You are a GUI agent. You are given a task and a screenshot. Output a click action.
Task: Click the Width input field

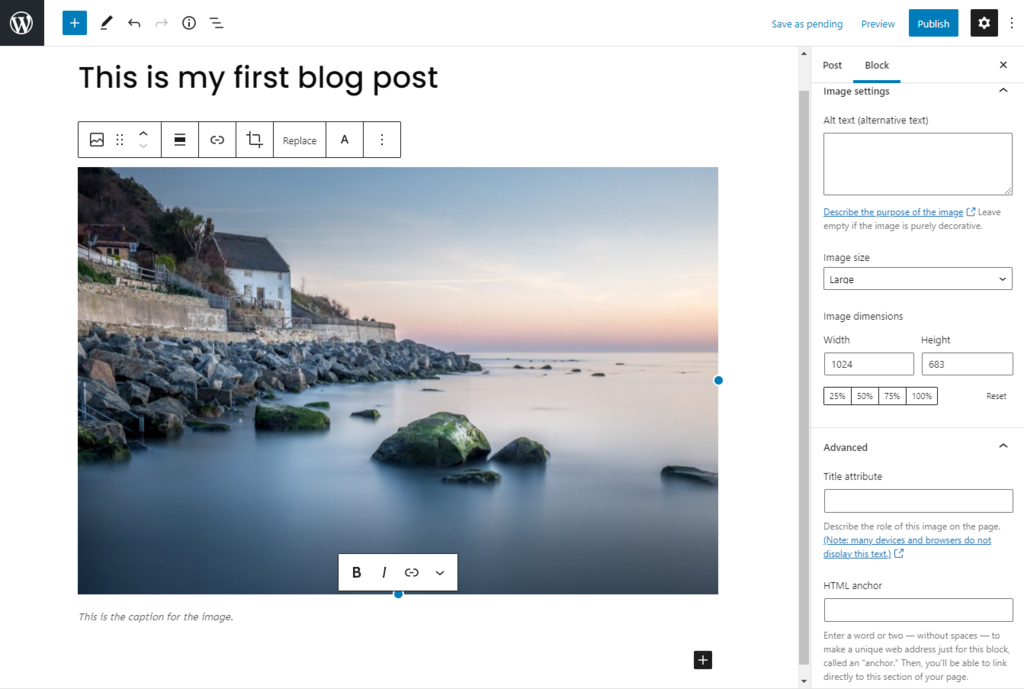(868, 363)
